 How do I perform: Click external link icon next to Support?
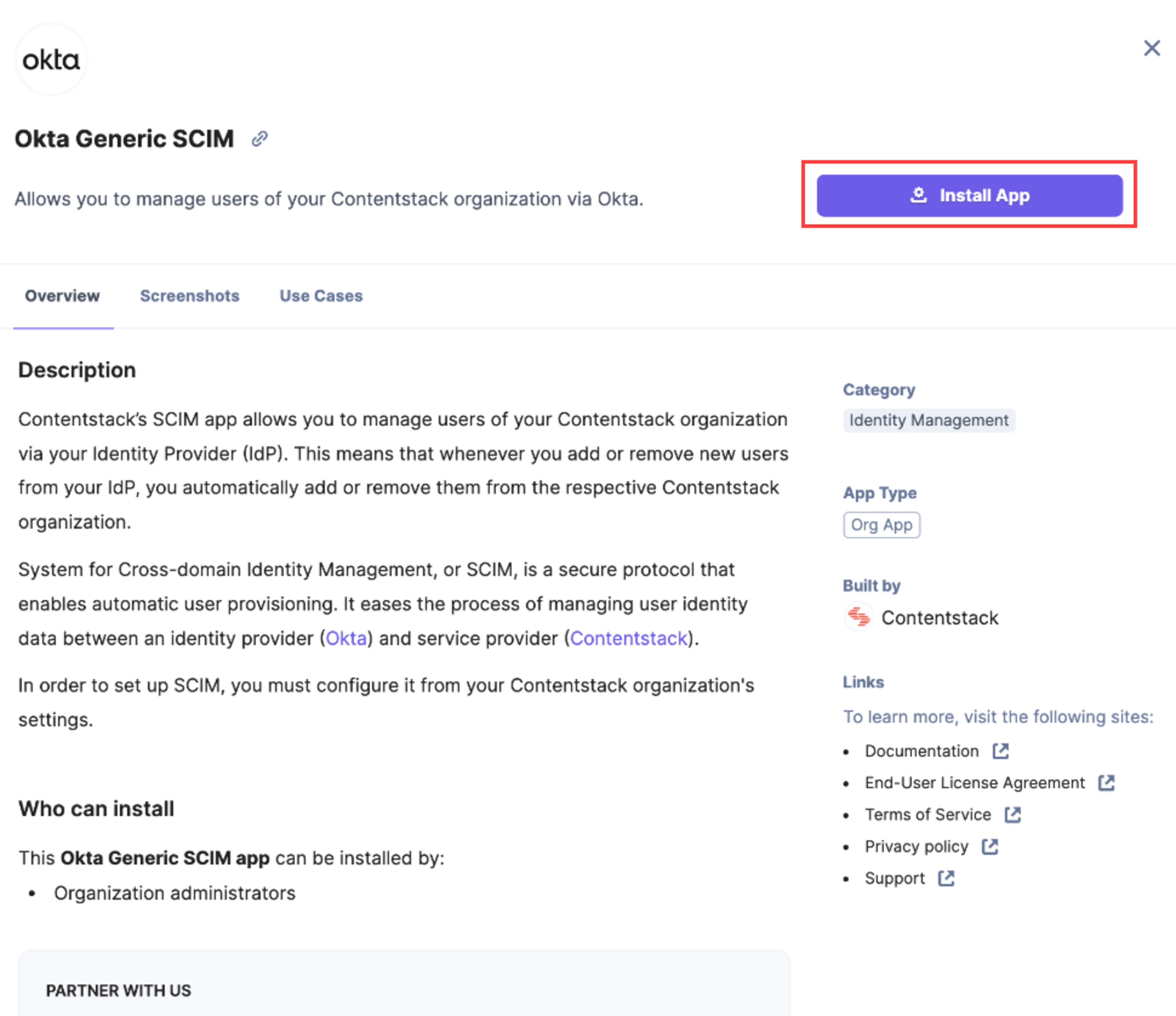(946, 878)
